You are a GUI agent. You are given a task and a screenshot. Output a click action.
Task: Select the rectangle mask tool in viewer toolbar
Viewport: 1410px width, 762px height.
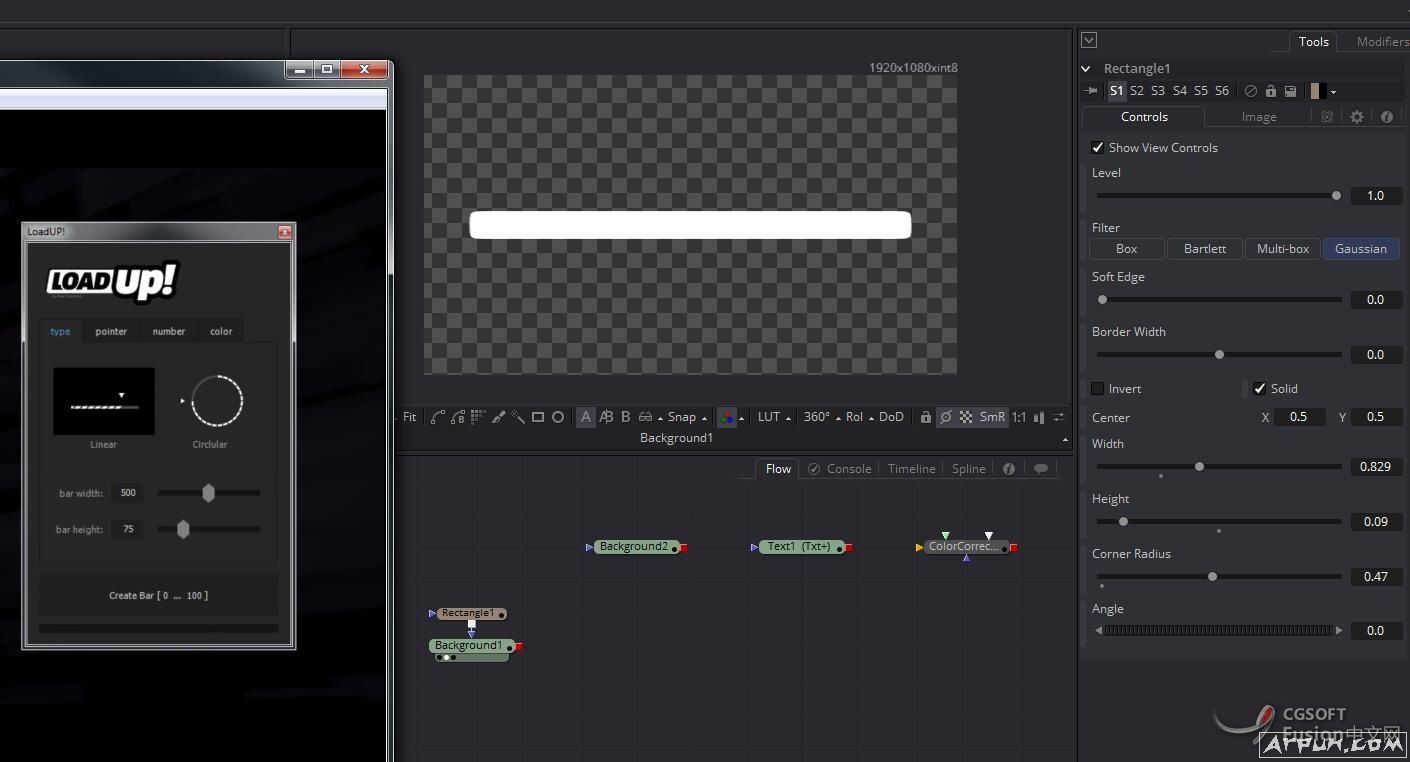[x=538, y=417]
